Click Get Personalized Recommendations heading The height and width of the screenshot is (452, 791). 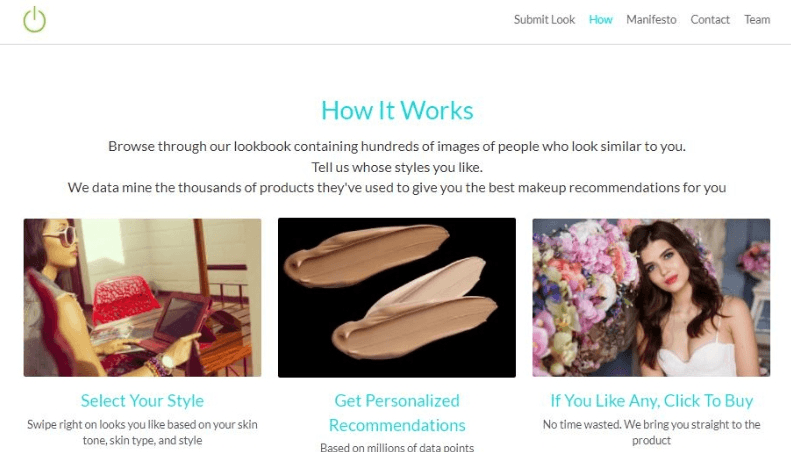coord(397,413)
